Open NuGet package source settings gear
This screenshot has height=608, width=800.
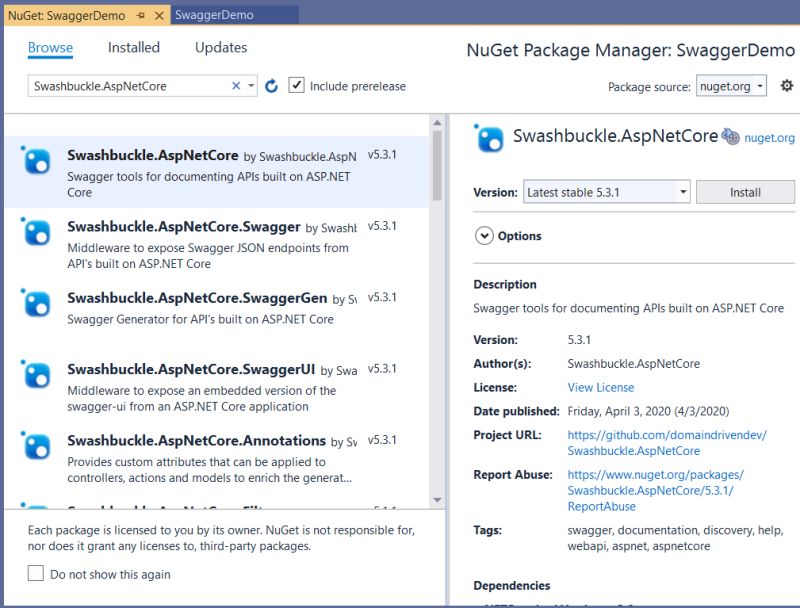787,87
